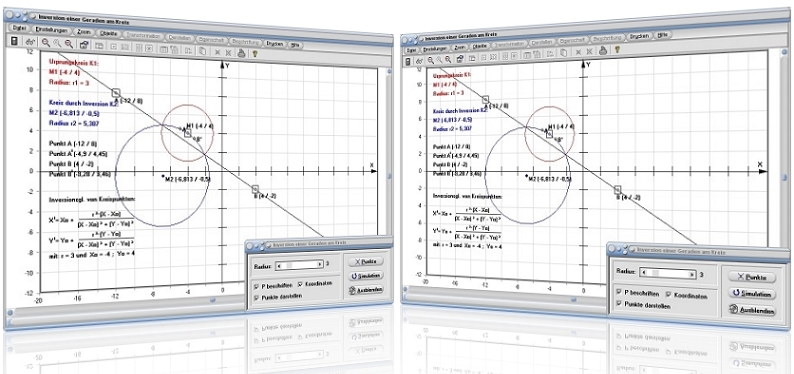Click the Radius slider thumb in right control panel
The height and width of the screenshot is (374, 794).
click(x=656, y=273)
